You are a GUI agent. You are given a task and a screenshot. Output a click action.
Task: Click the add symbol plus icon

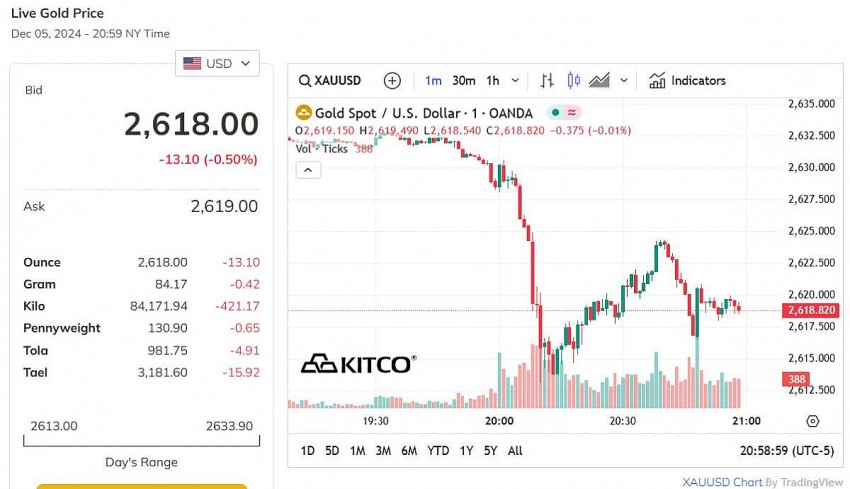[392, 81]
